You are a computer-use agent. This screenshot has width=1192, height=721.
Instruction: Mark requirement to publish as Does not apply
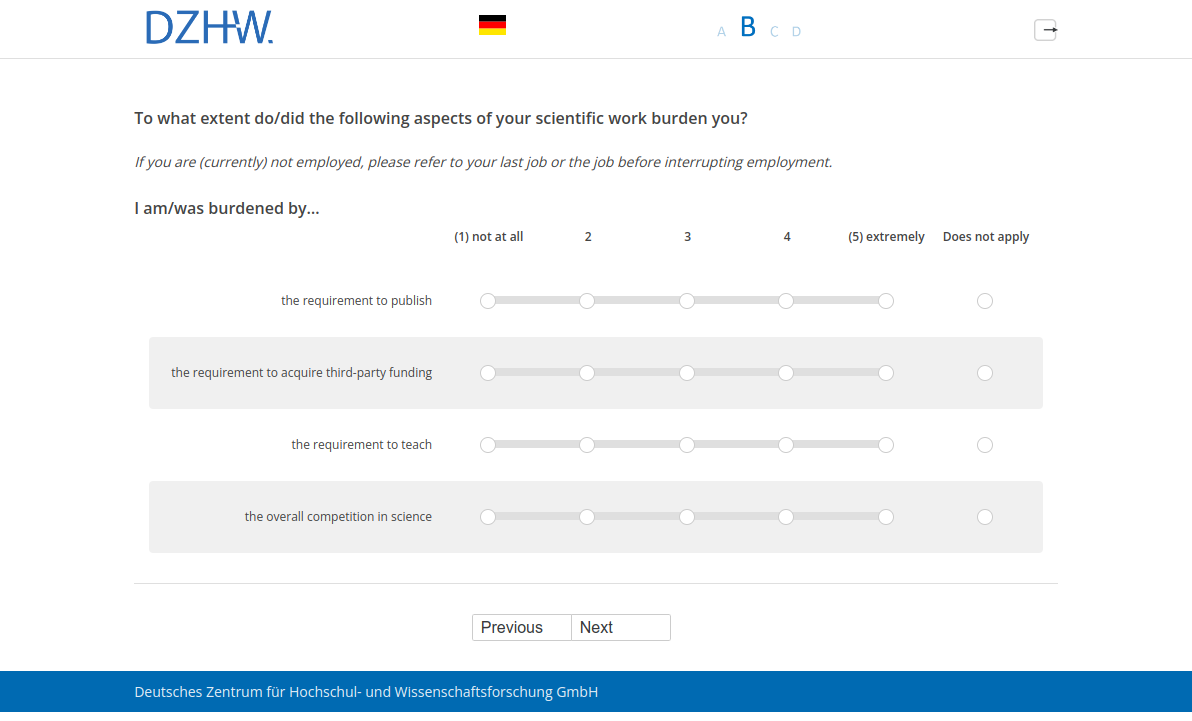point(985,301)
